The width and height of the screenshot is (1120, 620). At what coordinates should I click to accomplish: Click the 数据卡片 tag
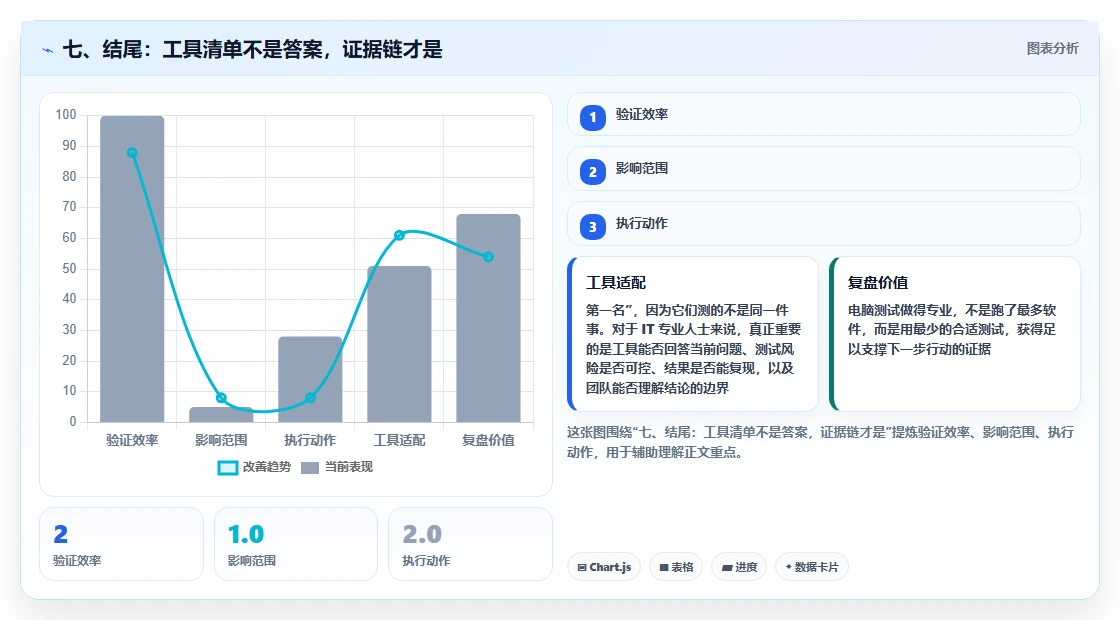tap(811, 567)
